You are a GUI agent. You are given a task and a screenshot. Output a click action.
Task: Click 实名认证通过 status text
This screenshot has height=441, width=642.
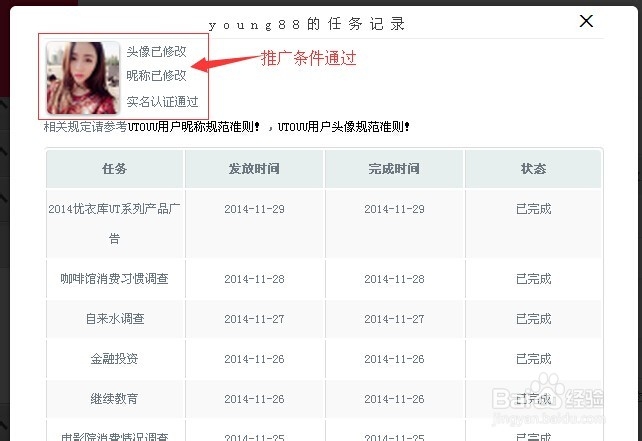tap(162, 102)
